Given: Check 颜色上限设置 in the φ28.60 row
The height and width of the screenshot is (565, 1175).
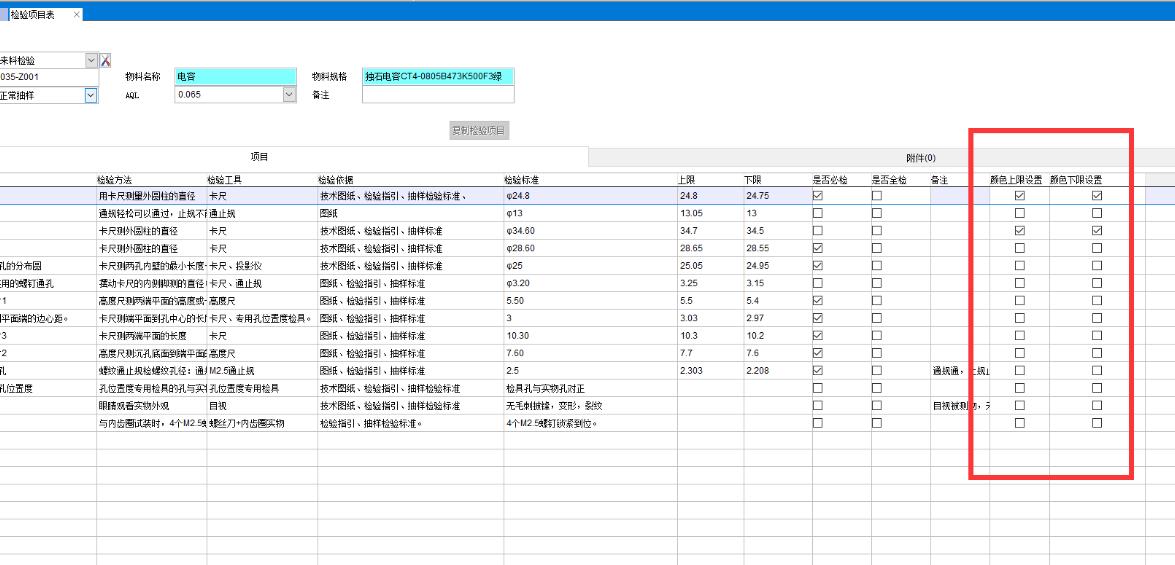Looking at the screenshot, I should [1019, 248].
